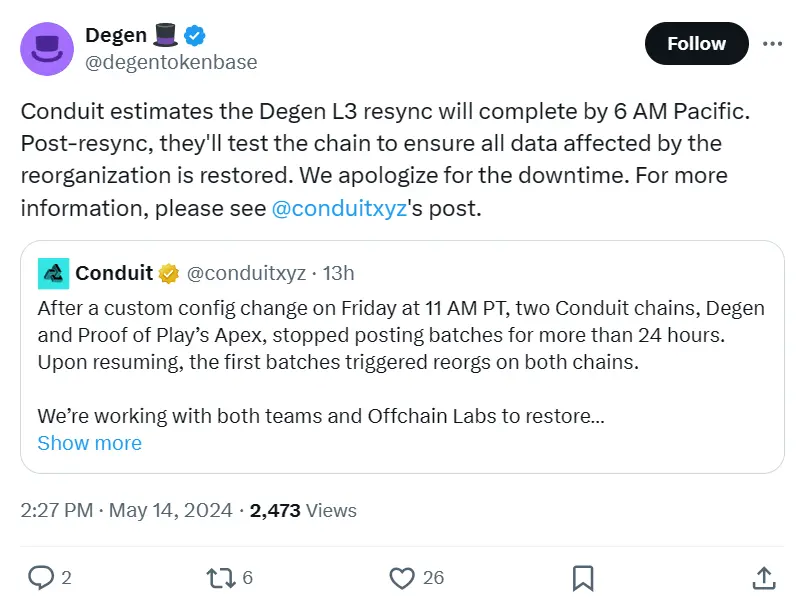
Task: Click the Conduit name in the quoted post
Action: coord(114,272)
